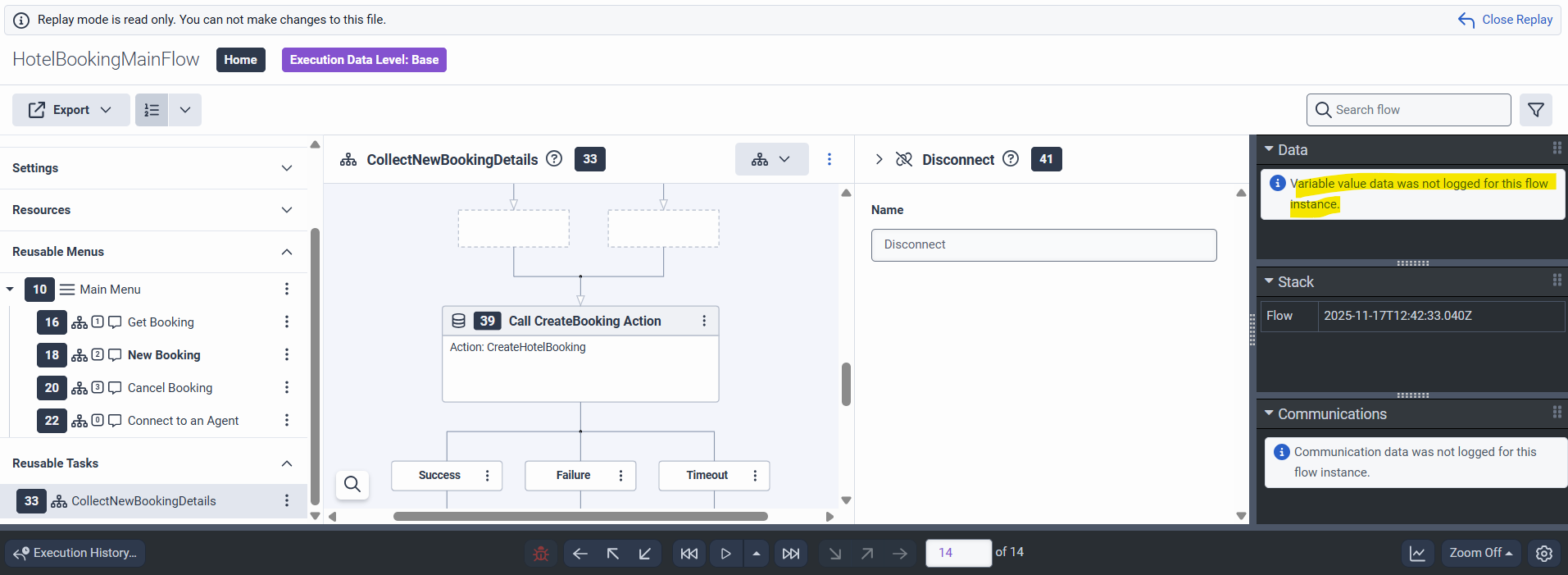This screenshot has height=575, width=1568.
Task: Open New Booking more options
Action: 287,354
